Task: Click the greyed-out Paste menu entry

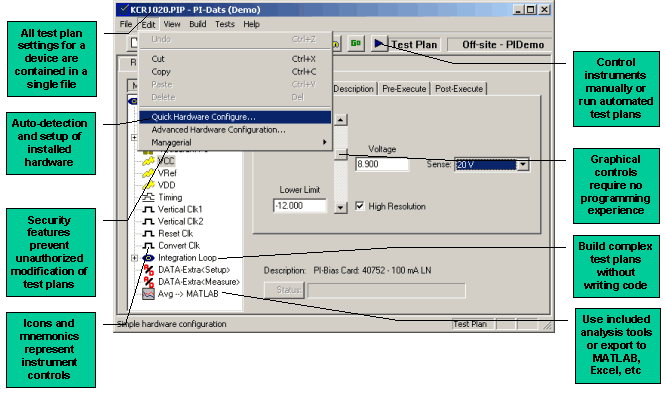Action: click(235, 84)
